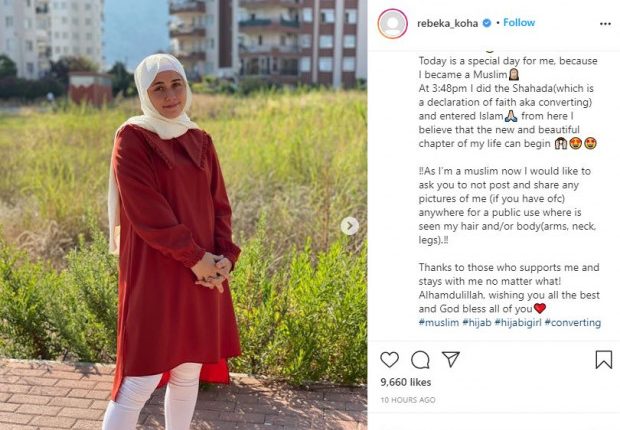Open the three-dot more options menu
Viewport: 620px width, 430px height.
click(x=605, y=24)
